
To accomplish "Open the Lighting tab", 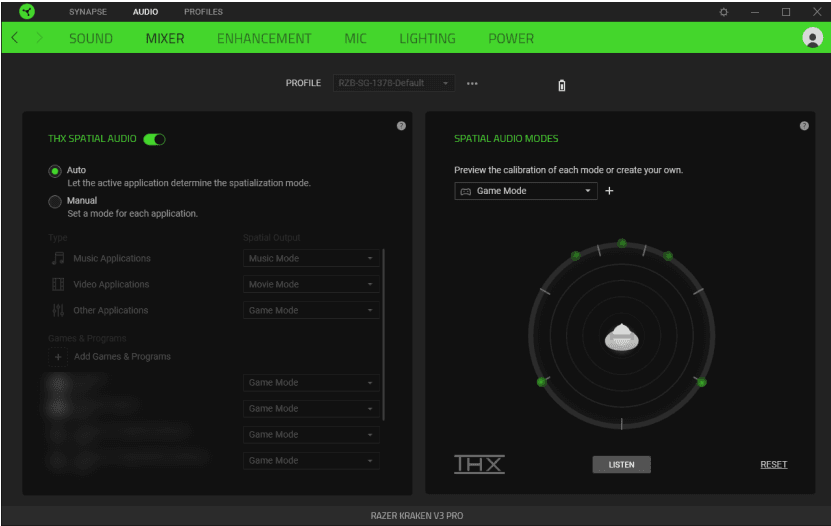I will coord(427,38).
